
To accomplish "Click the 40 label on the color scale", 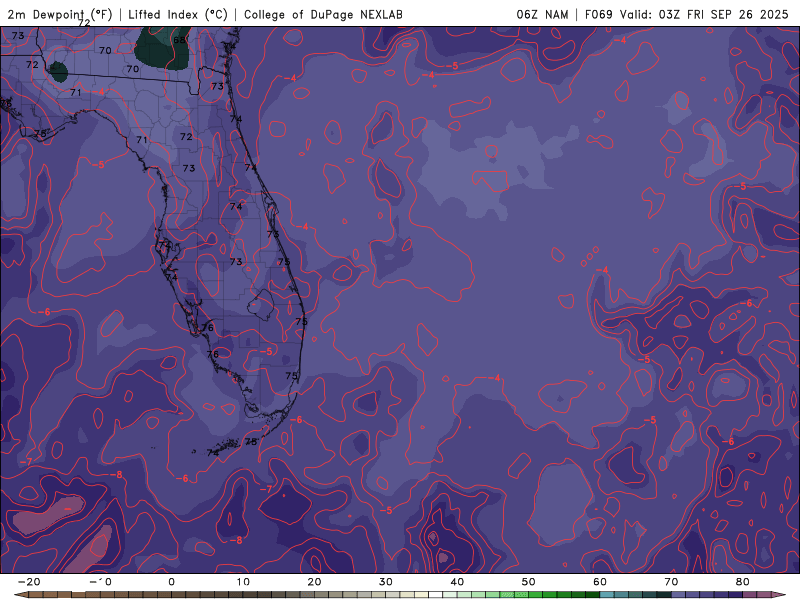I will pyautogui.click(x=457, y=582).
